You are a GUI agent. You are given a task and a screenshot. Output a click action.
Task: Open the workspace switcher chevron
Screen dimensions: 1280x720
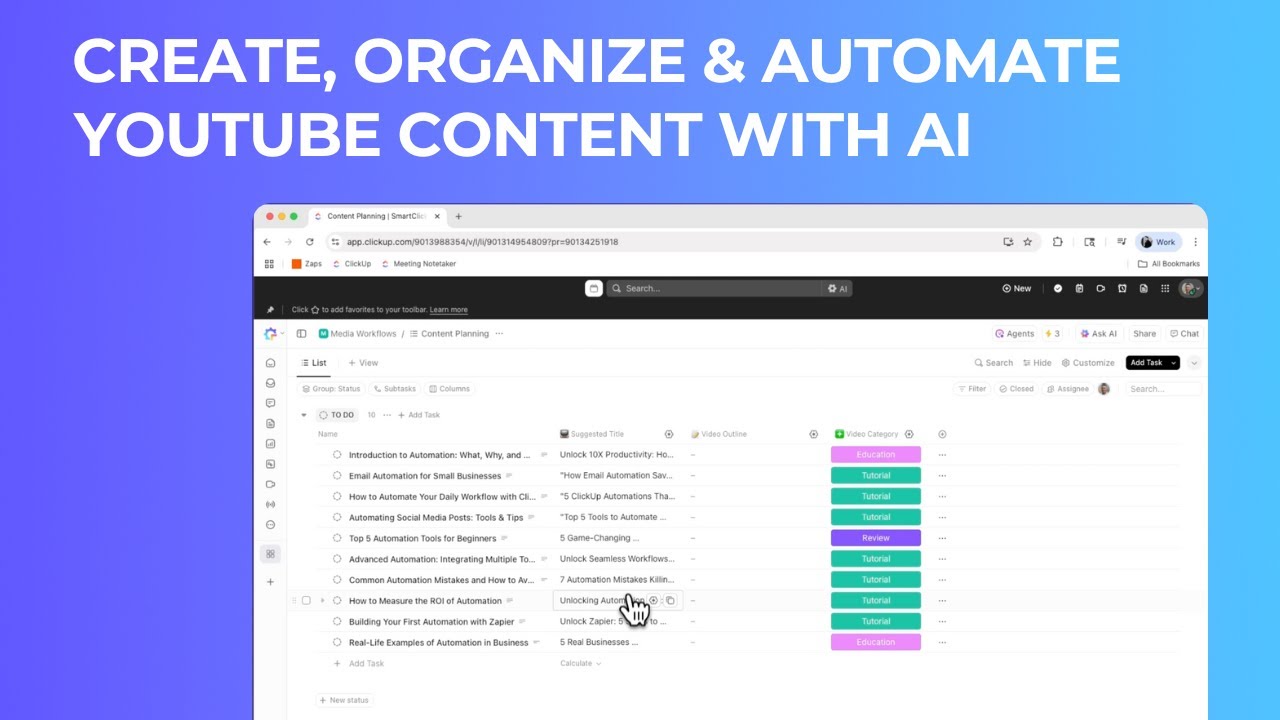point(282,334)
